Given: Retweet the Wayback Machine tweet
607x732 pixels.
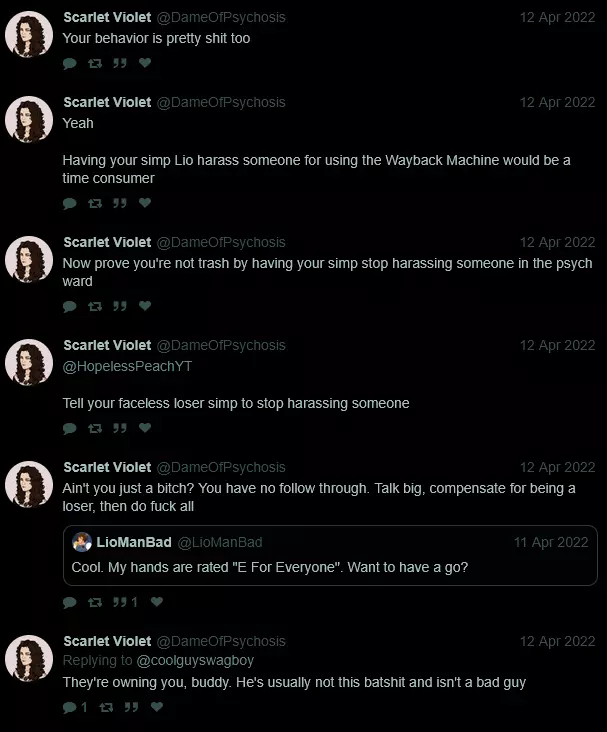Looking at the screenshot, I should [x=95, y=203].
